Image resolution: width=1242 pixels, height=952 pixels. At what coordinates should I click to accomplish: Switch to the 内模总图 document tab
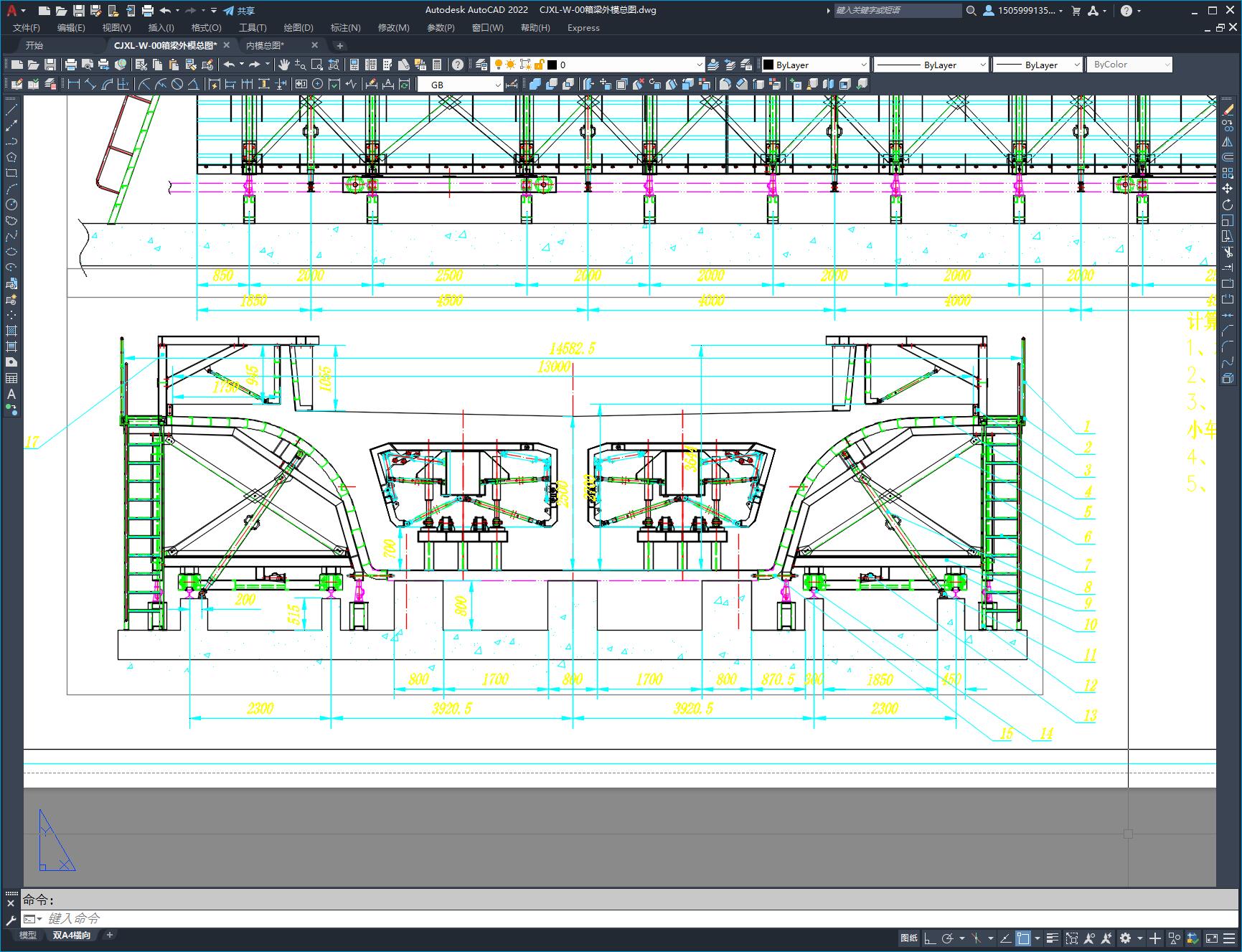pos(265,45)
